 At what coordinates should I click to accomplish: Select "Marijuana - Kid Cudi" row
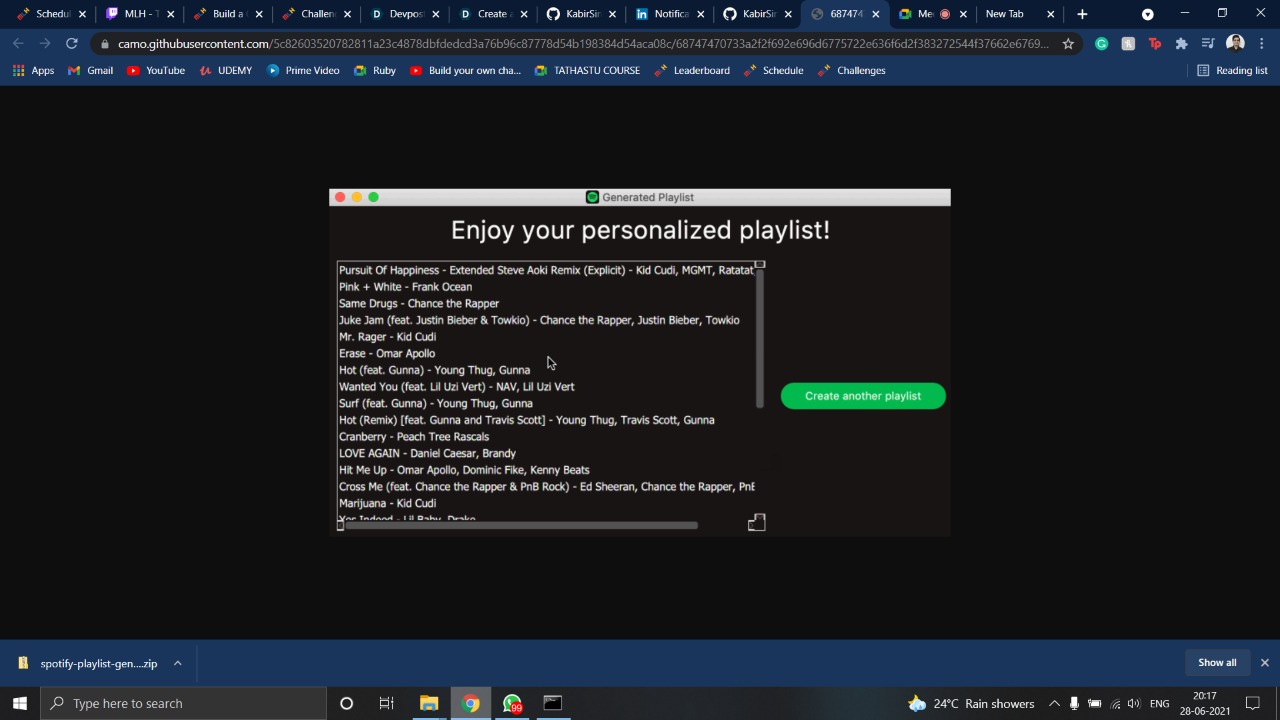(x=547, y=504)
